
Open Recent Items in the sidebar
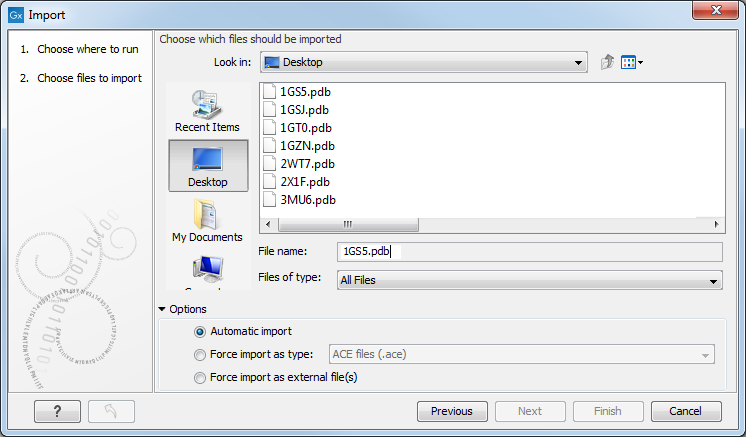(x=207, y=108)
